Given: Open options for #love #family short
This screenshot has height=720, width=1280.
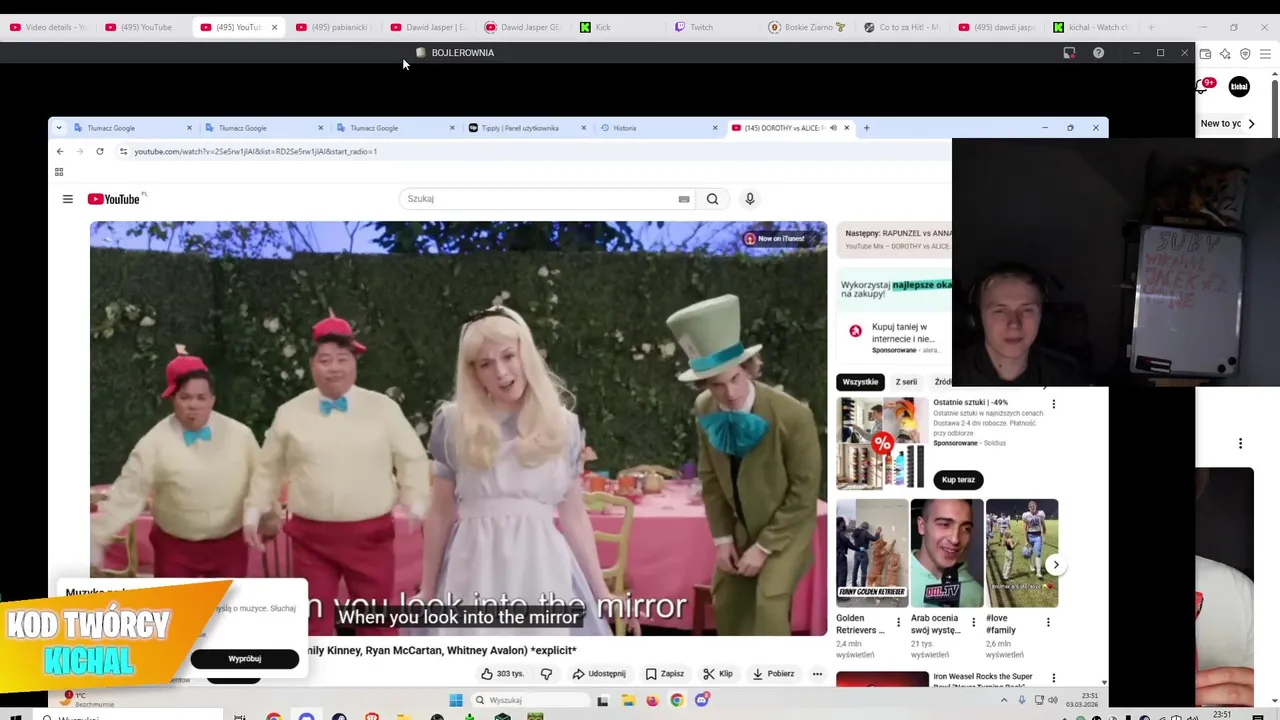Looking at the screenshot, I should coord(1048,622).
